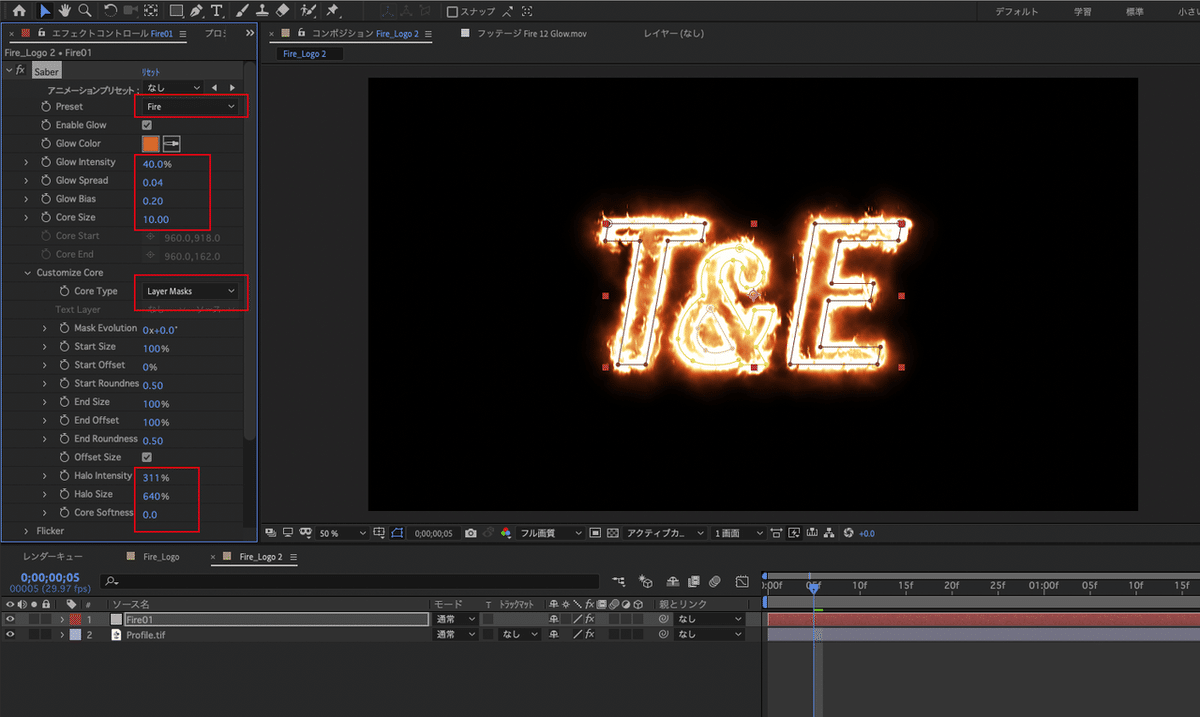Screen dimensions: 1200x717
Task: Hide the Profile.tif layer with its eye icon
Action: tap(11, 634)
